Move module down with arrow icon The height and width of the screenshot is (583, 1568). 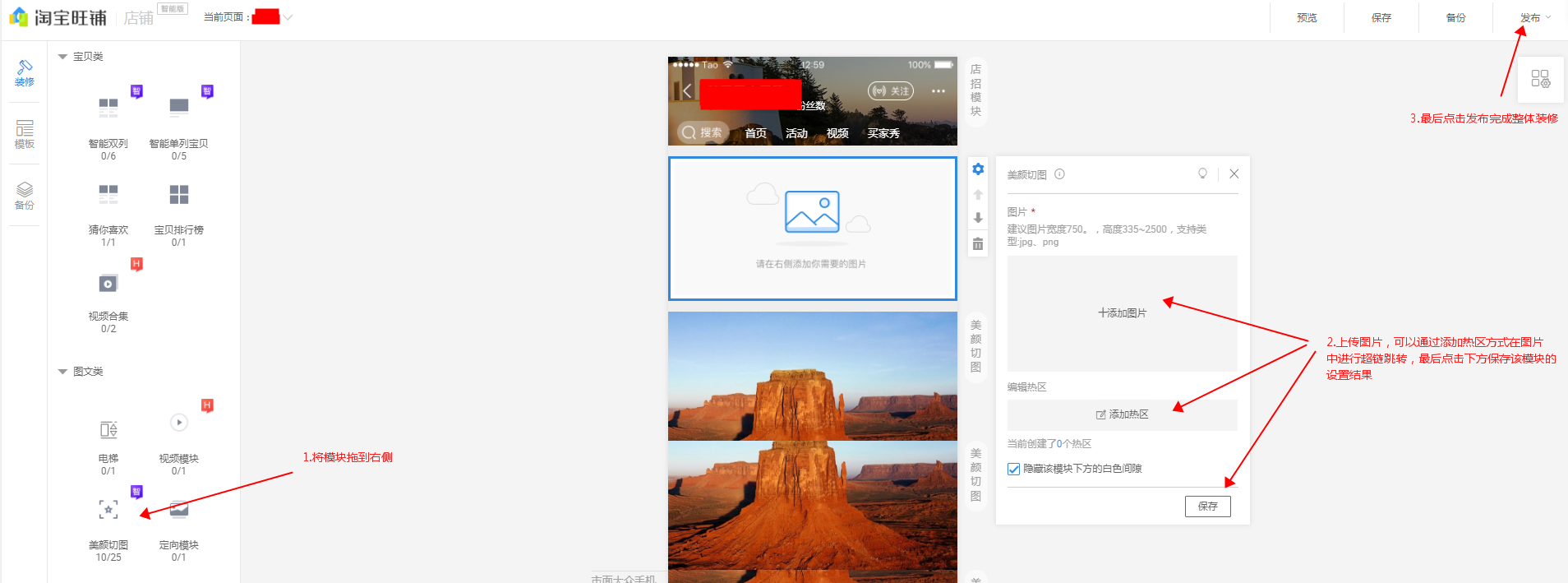pyautogui.click(x=978, y=218)
